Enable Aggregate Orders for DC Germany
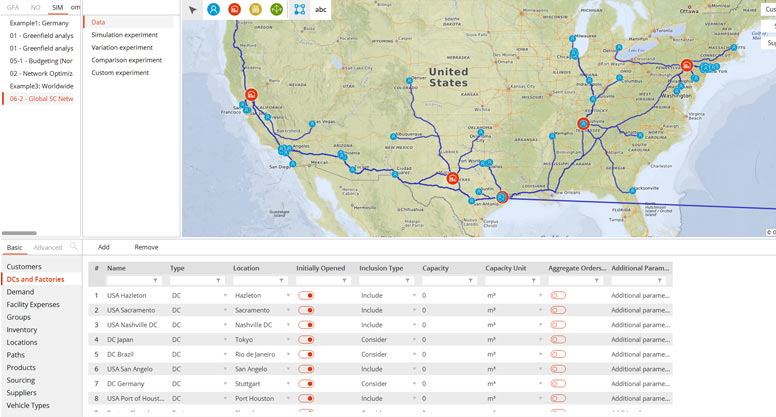 coord(558,384)
